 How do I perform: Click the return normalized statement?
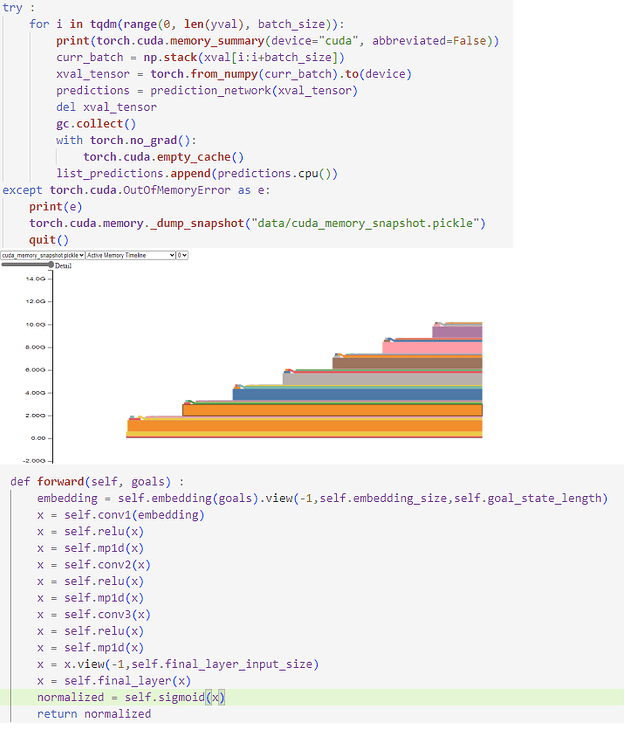pyautogui.click(x=94, y=714)
